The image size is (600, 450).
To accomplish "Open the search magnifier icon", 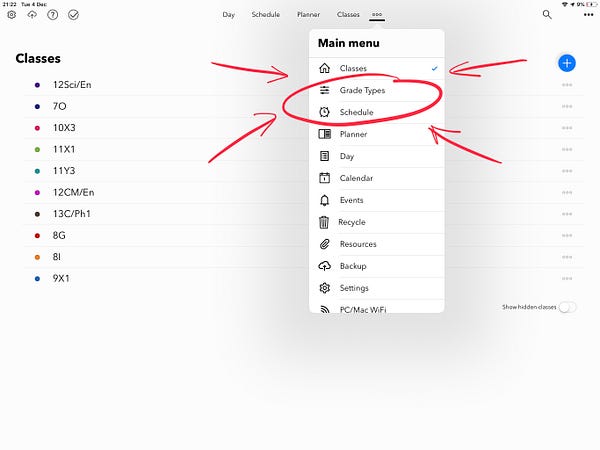I will (x=547, y=15).
